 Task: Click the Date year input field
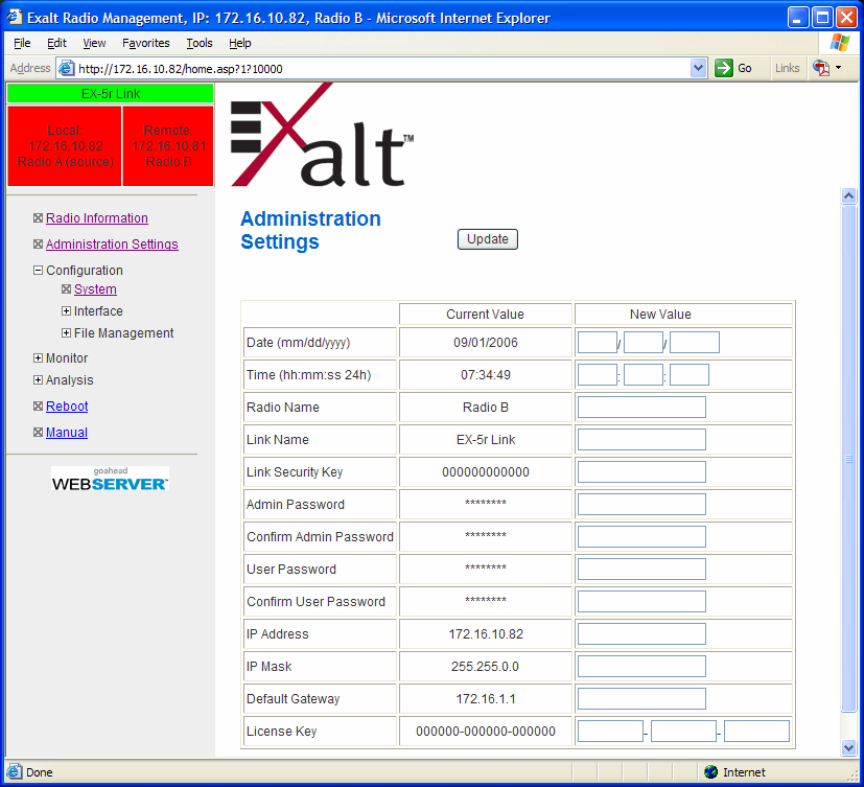pos(694,342)
